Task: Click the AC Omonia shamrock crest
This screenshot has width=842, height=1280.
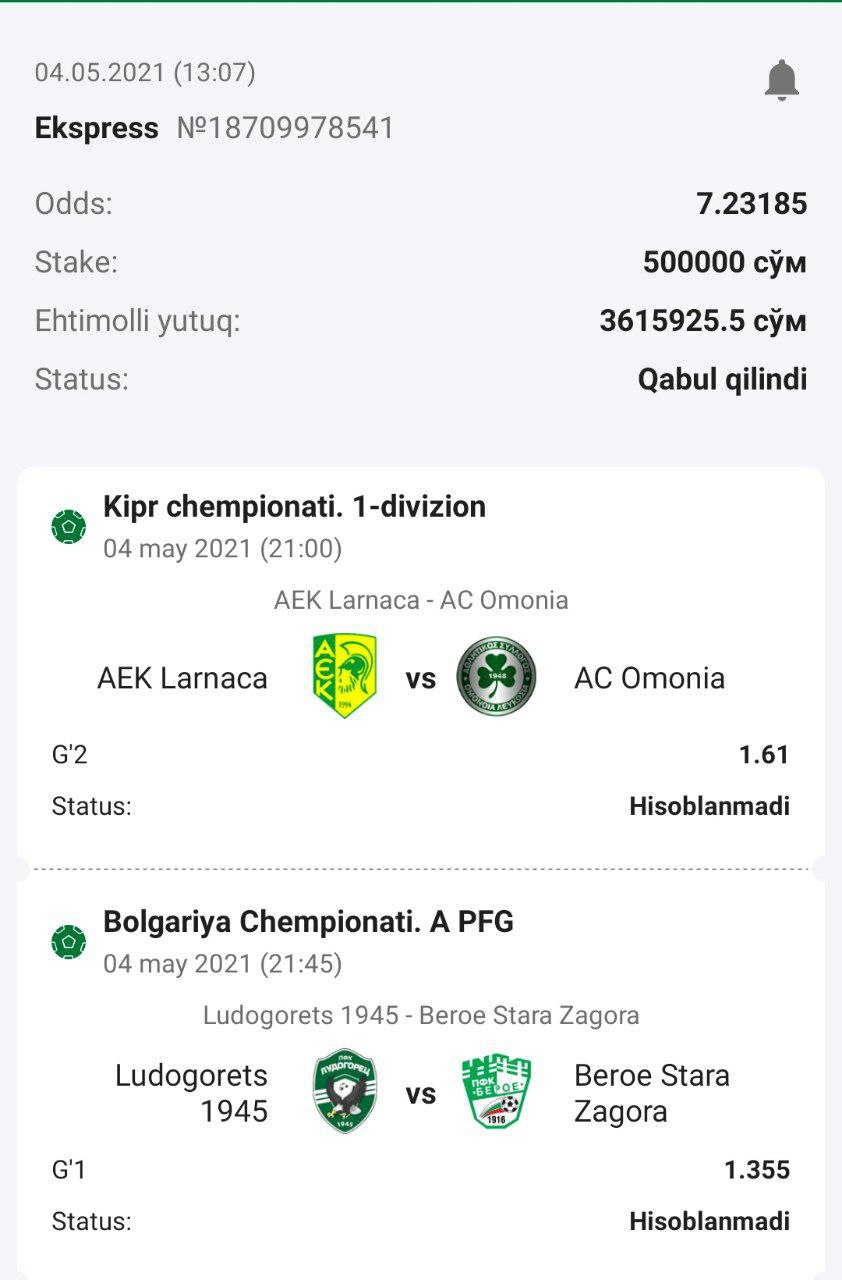Action: (x=496, y=677)
